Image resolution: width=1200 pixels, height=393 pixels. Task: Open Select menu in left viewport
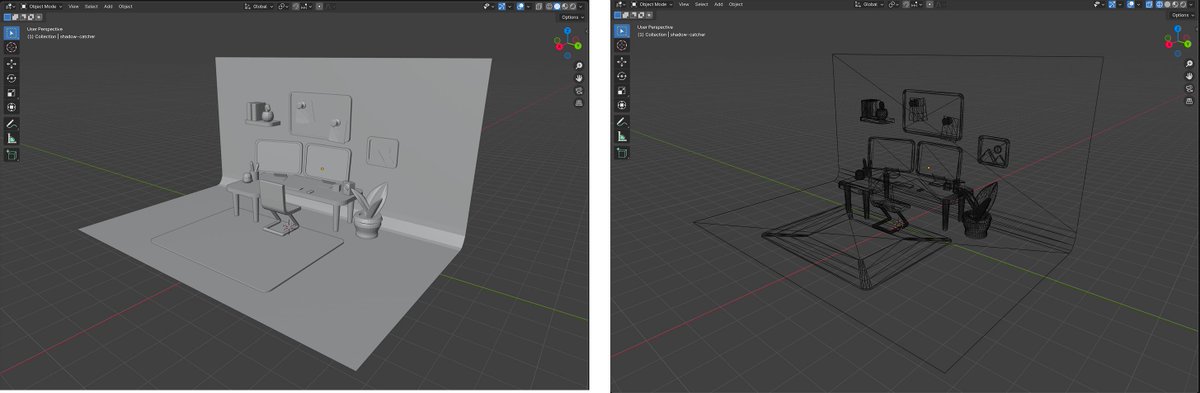(91, 6)
